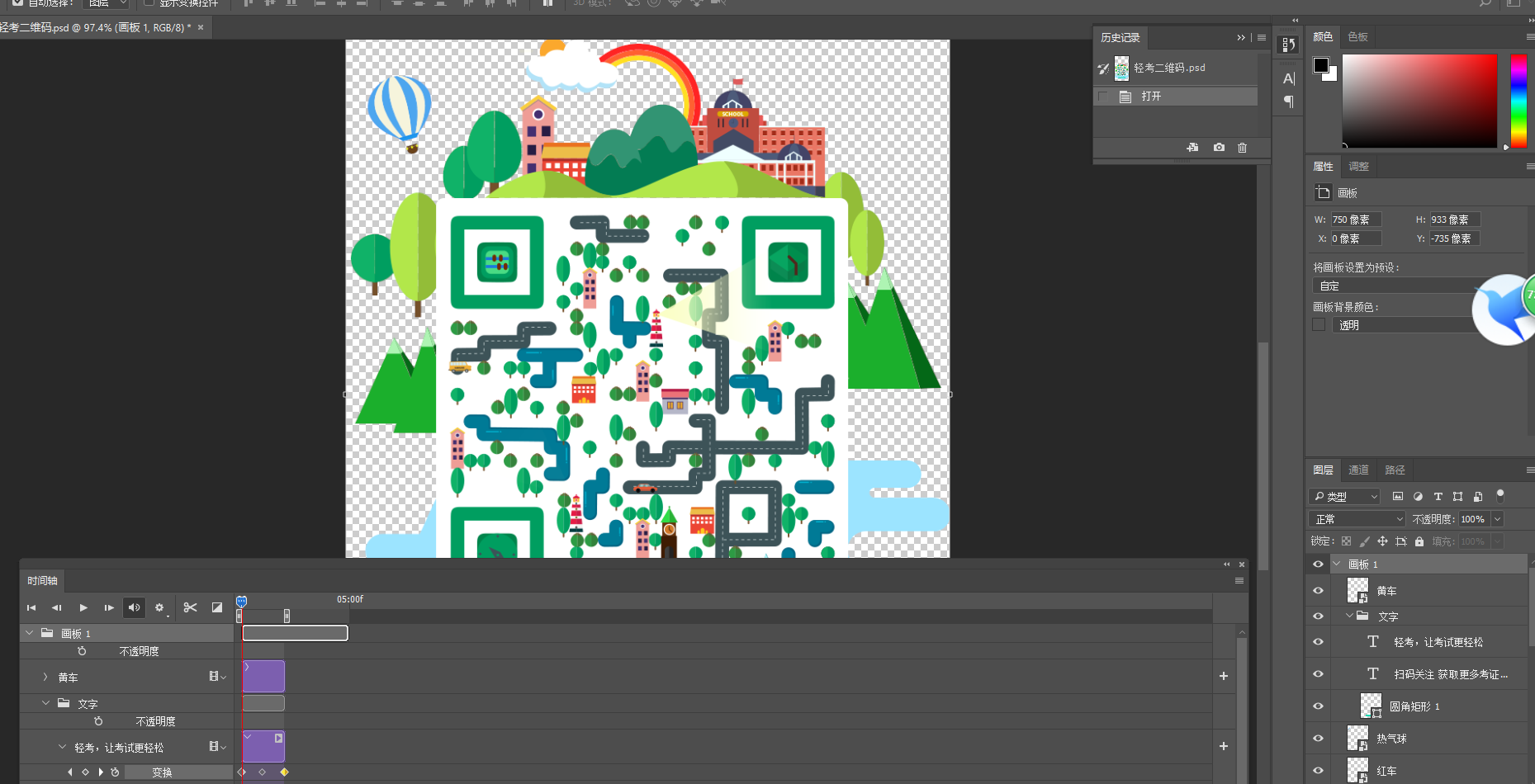The width and height of the screenshot is (1535, 784).
Task: Lock image pixels brush icon
Action: pos(1364,541)
